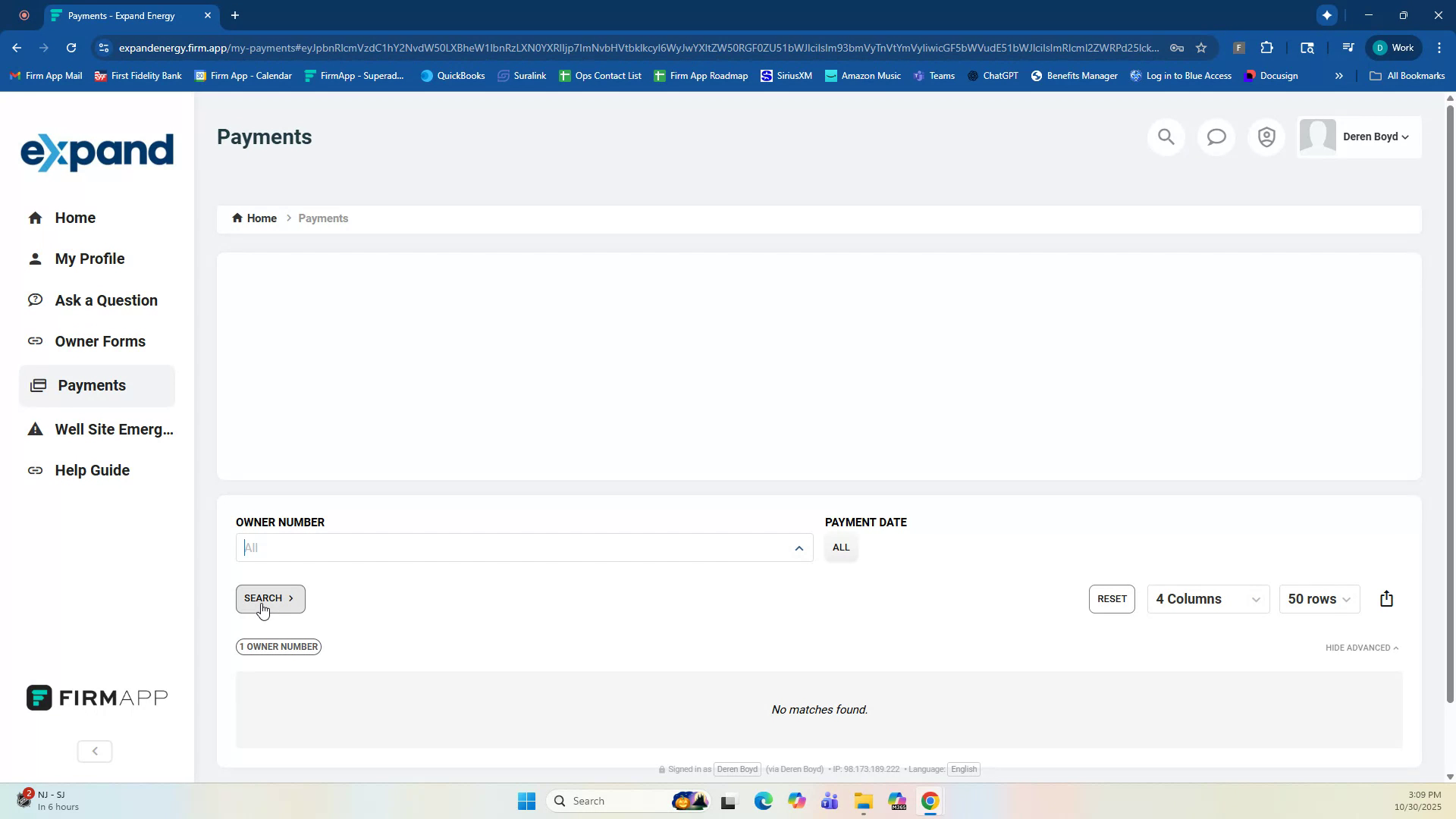Toggle the ALL payment date filter

click(841, 547)
